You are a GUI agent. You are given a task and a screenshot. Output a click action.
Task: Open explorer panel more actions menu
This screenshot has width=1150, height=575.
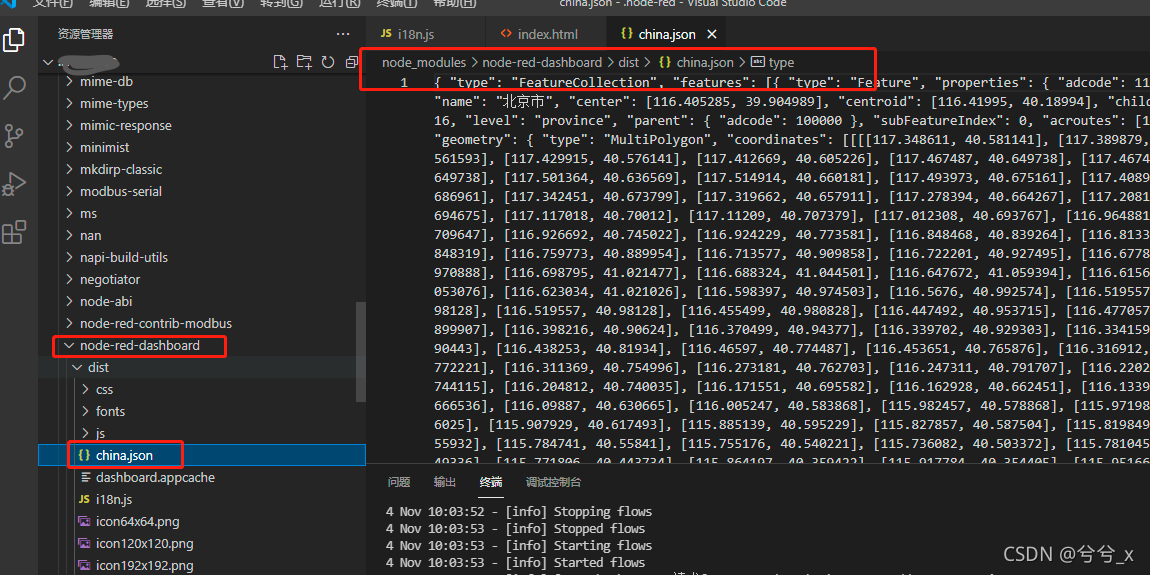coord(343,34)
